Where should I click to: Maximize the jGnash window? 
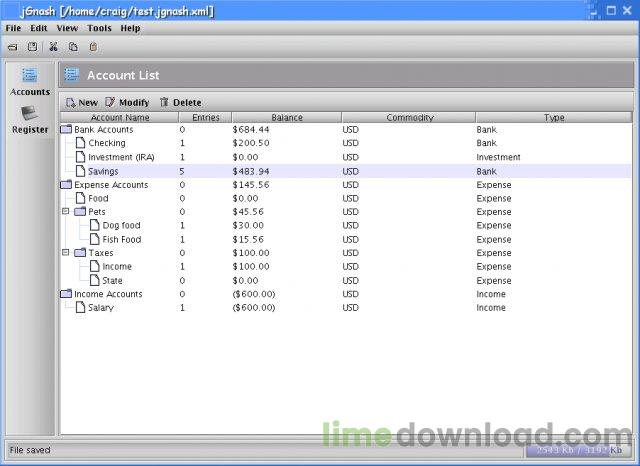click(611, 10)
